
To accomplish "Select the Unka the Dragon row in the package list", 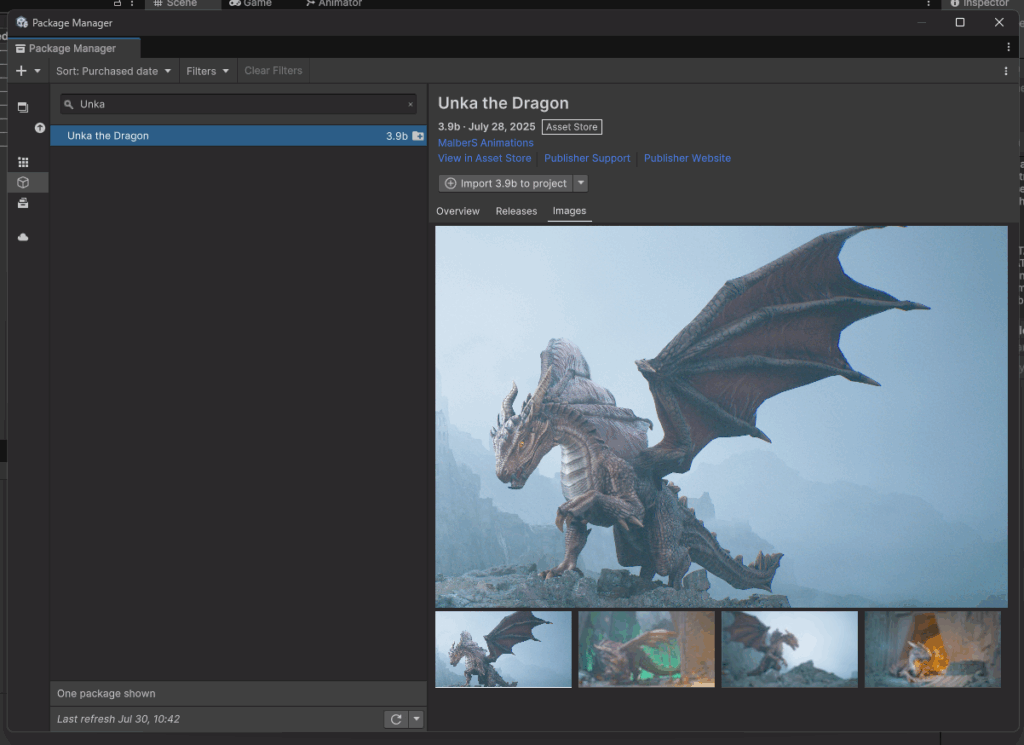I will point(238,136).
